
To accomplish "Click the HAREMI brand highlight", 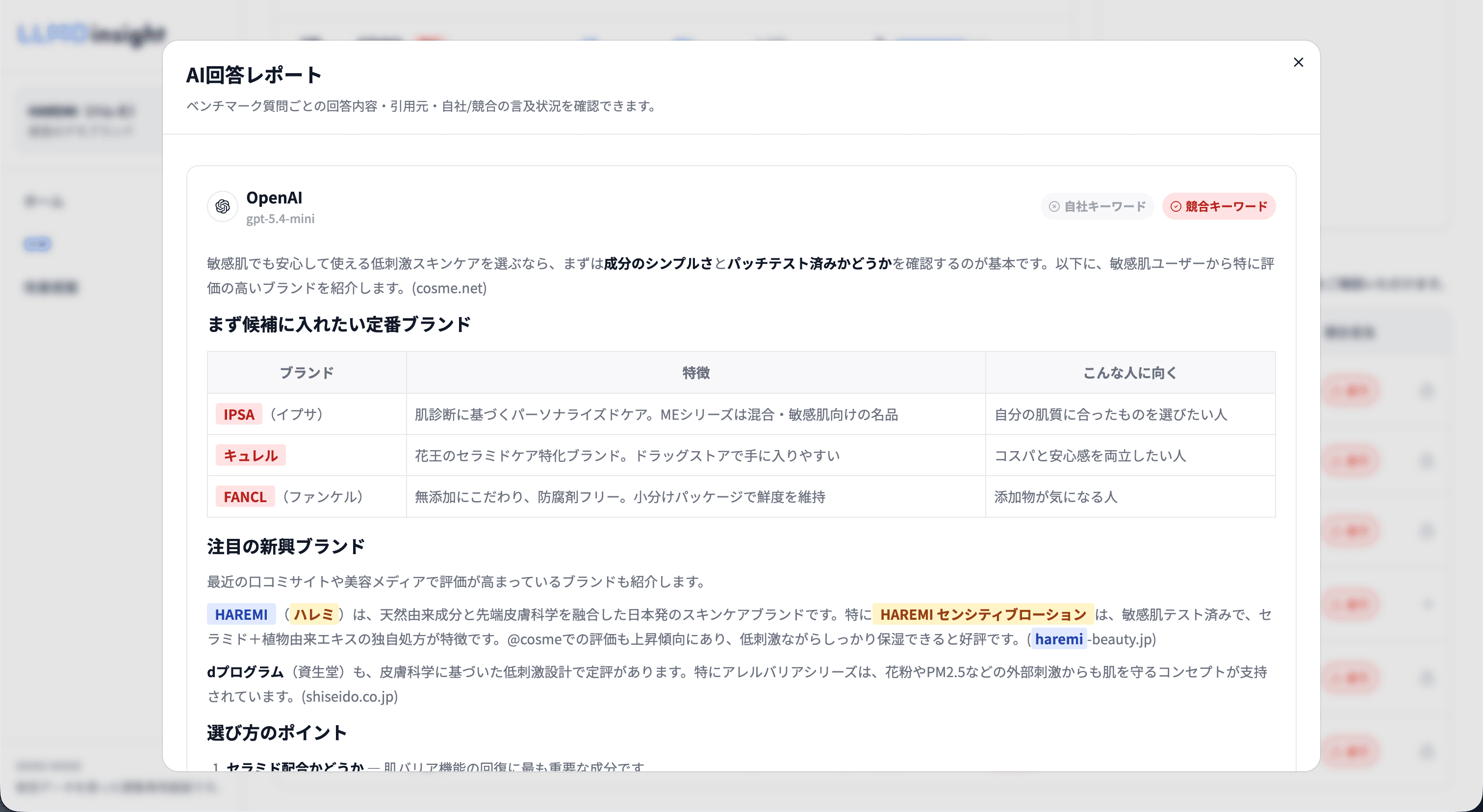I will pos(241,614).
